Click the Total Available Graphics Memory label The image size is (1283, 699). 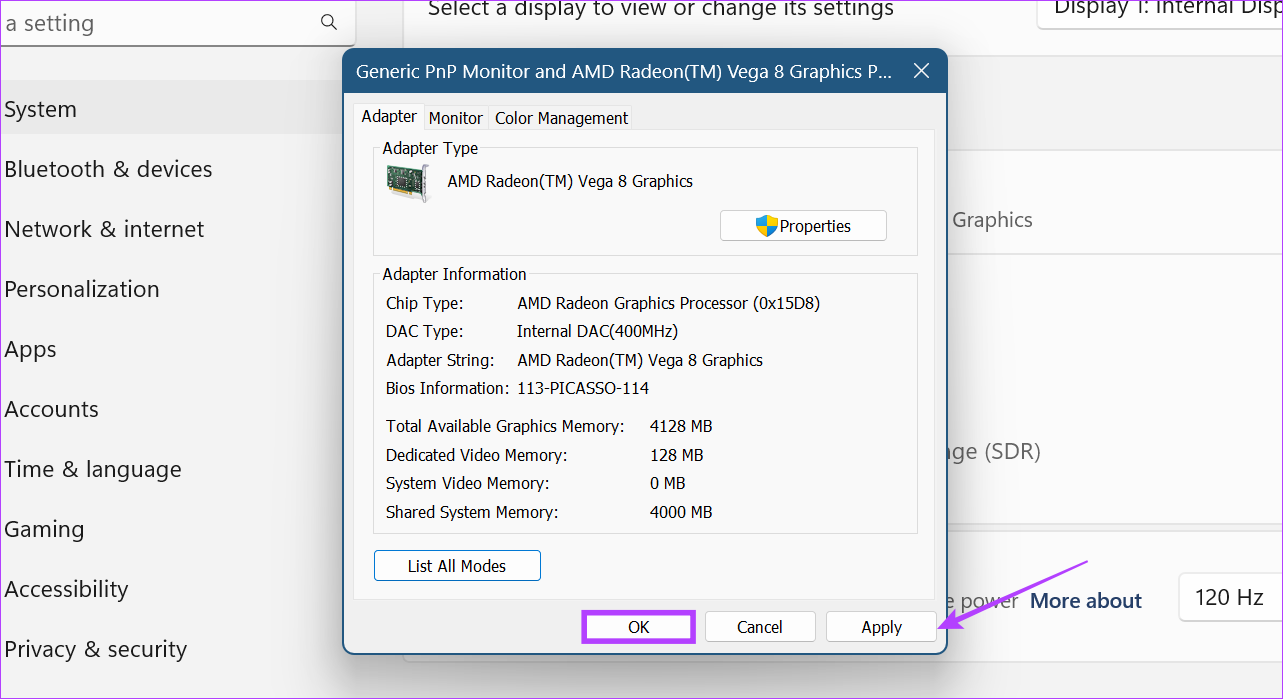505,426
